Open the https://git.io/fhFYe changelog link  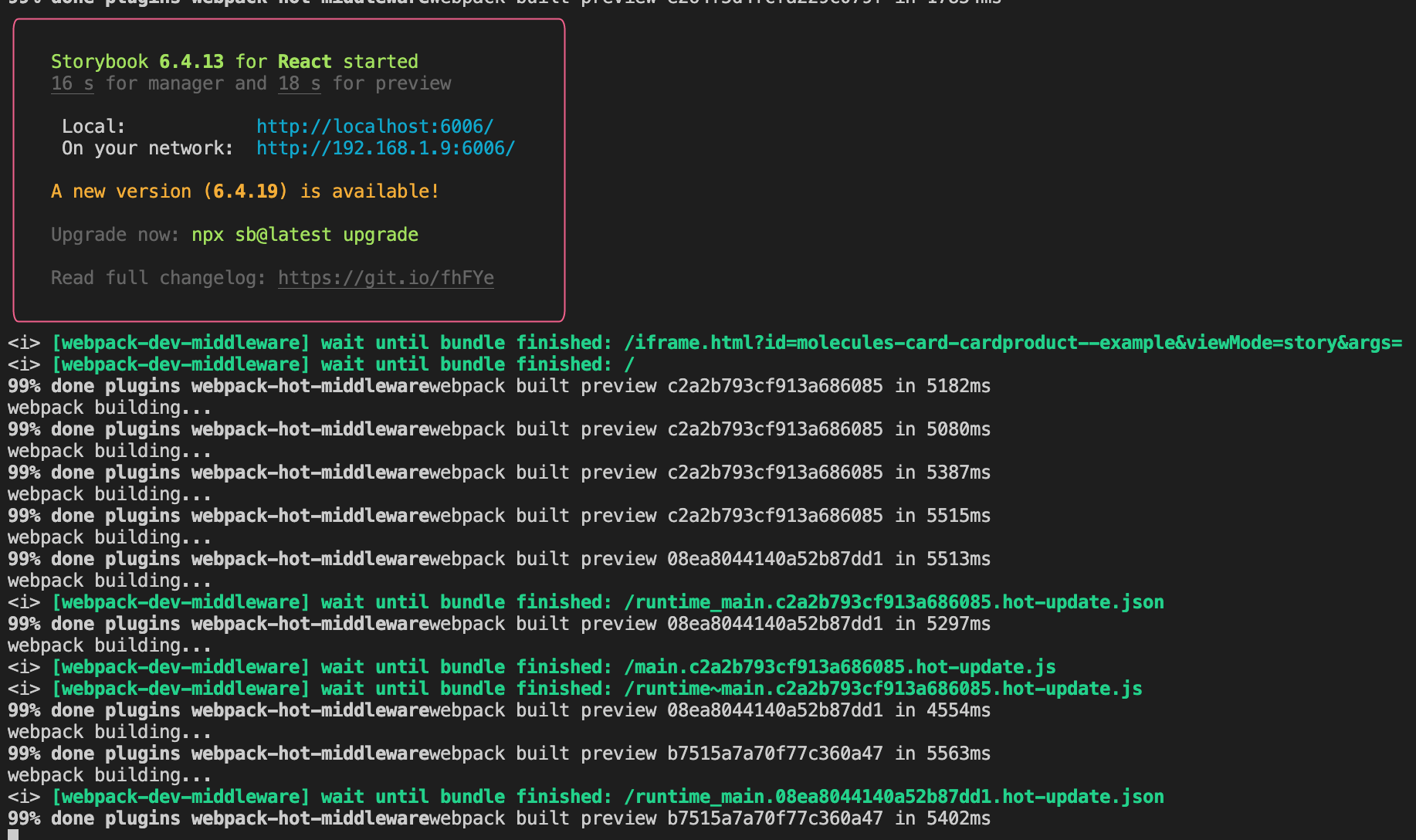coord(385,277)
